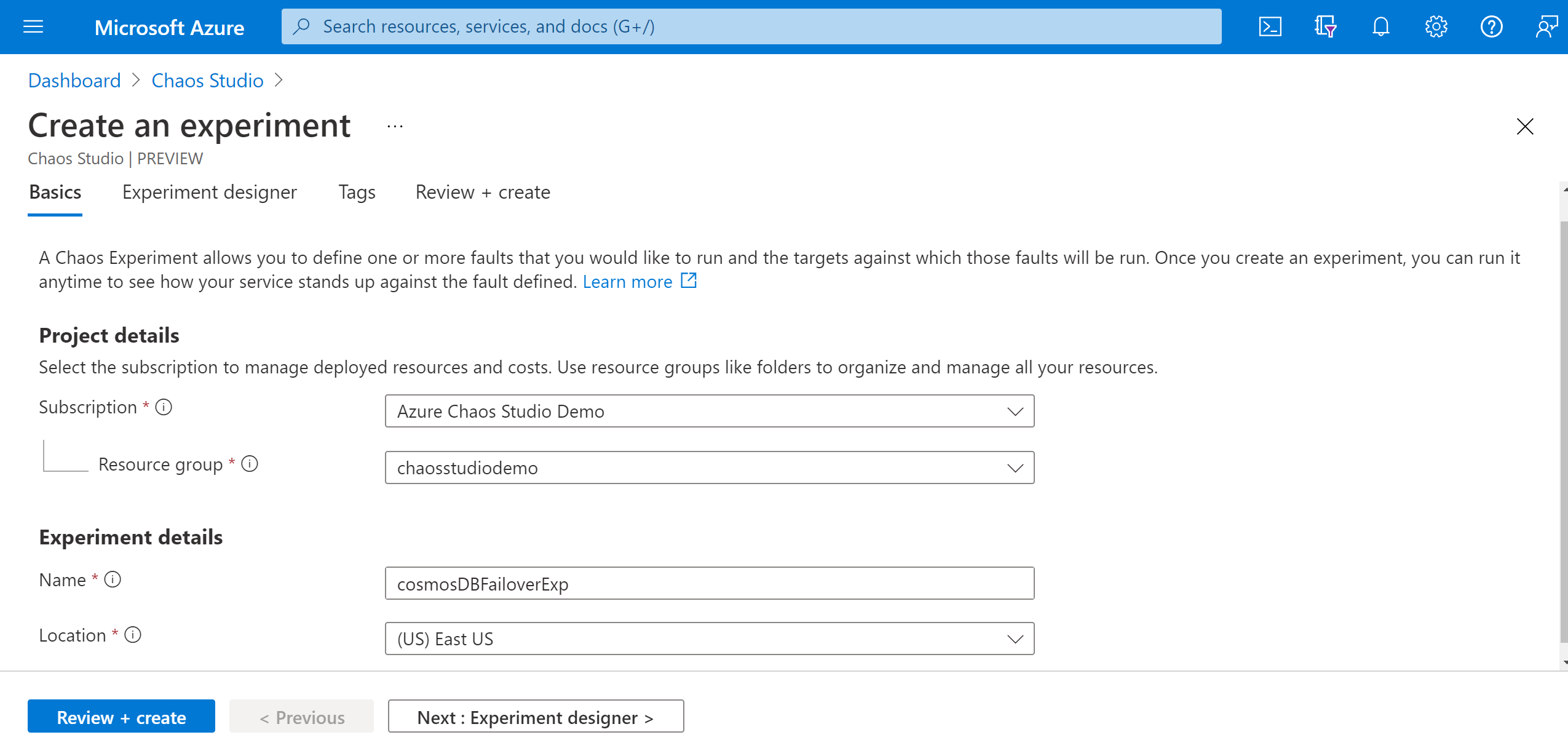1568x748 pixels.
Task: Click the Dashboard breadcrumb link
Action: pos(74,80)
